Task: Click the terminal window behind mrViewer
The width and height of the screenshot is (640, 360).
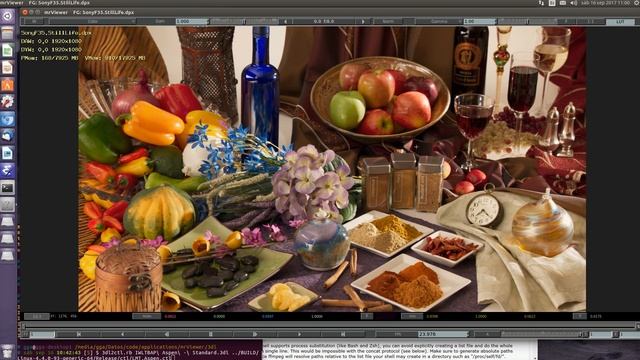Action: pos(140,350)
